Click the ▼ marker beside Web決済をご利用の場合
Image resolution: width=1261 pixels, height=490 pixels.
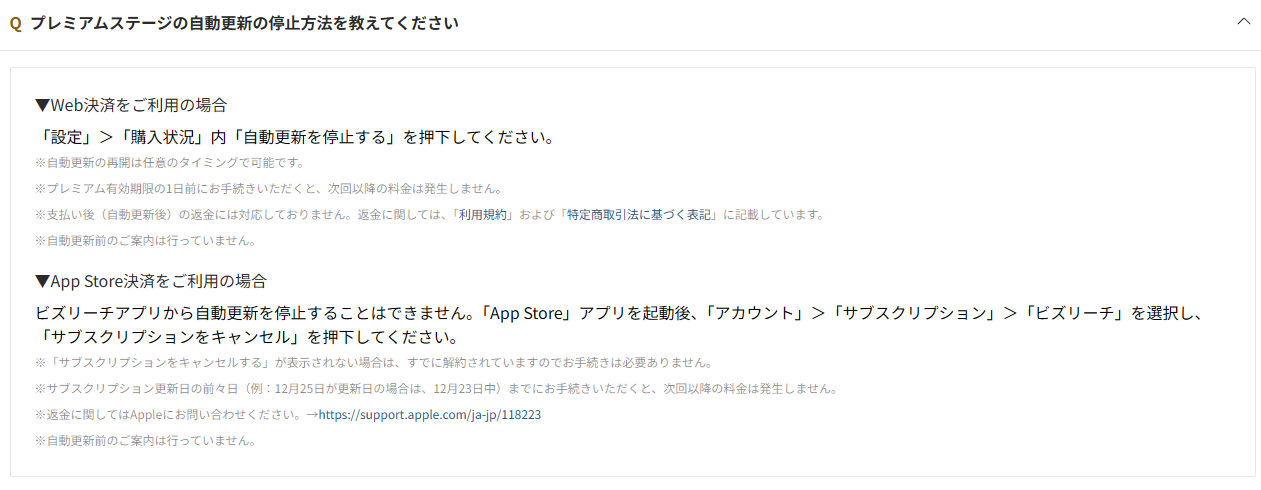pos(42,105)
